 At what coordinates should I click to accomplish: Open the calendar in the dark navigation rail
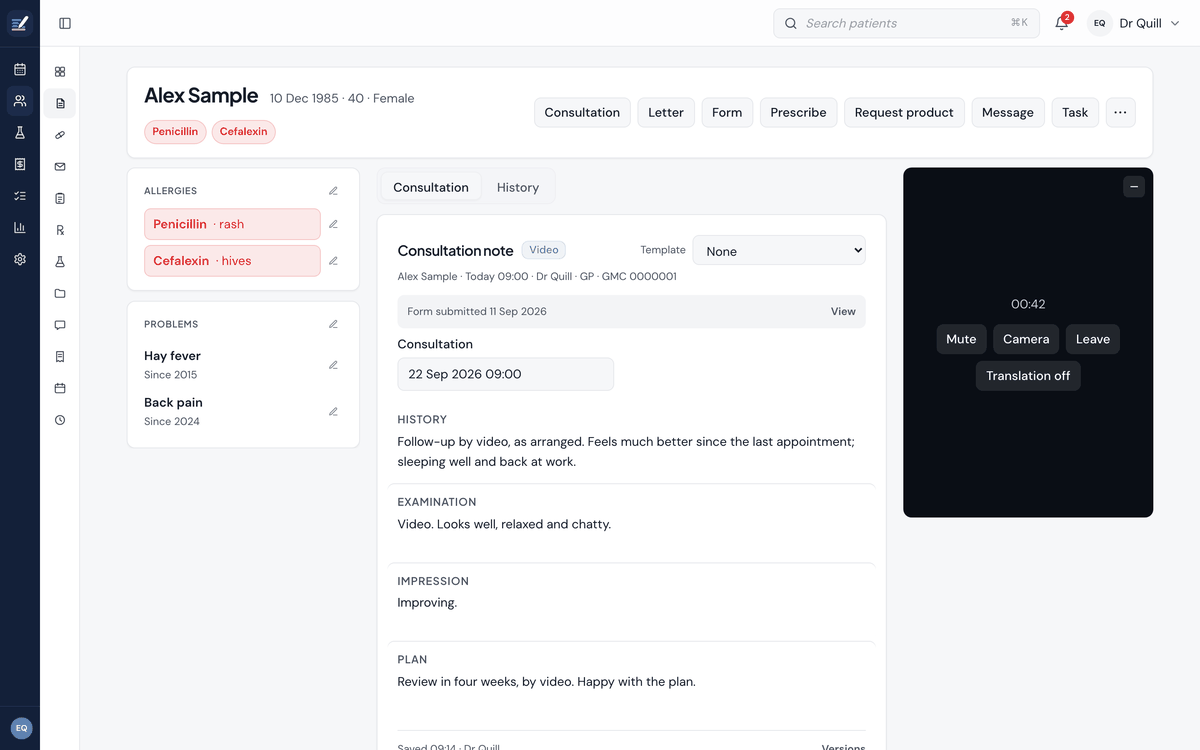(x=20, y=70)
